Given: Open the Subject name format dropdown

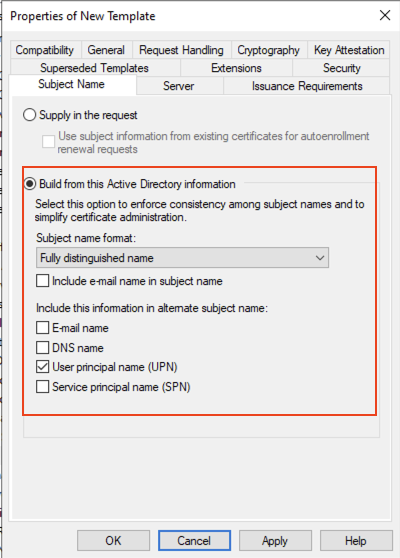Looking at the screenshot, I should click(x=182, y=258).
